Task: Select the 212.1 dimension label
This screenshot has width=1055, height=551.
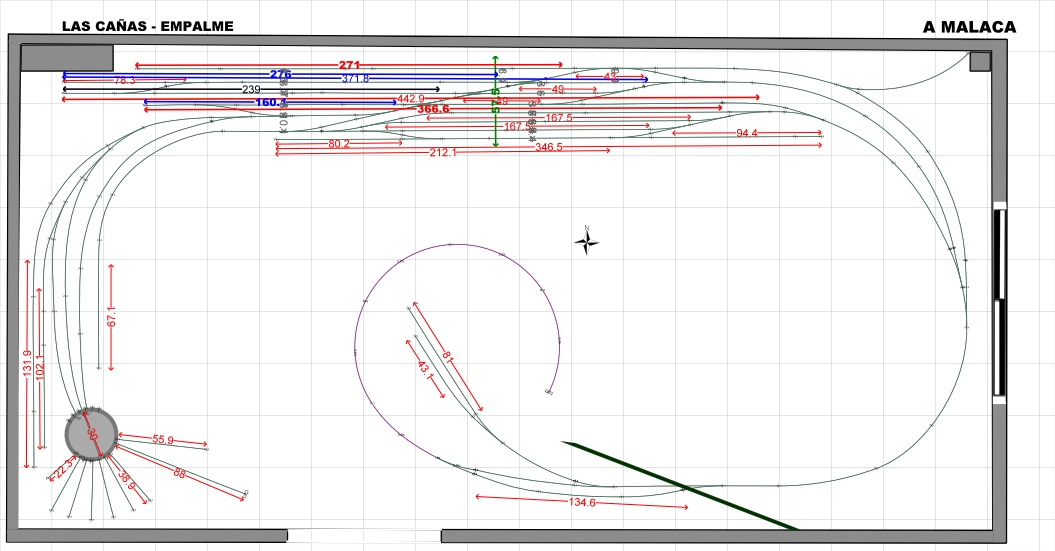Action: [x=443, y=153]
